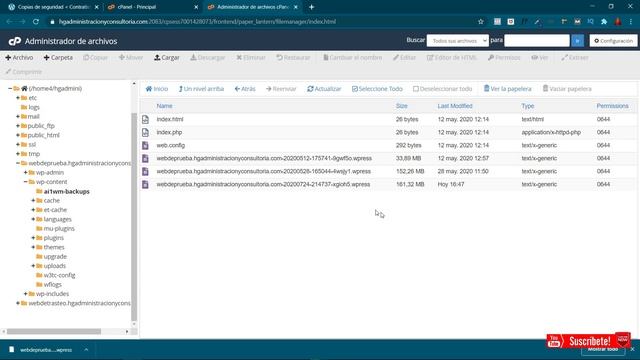
Task: Click the Archivo new file button
Action: click(19, 58)
